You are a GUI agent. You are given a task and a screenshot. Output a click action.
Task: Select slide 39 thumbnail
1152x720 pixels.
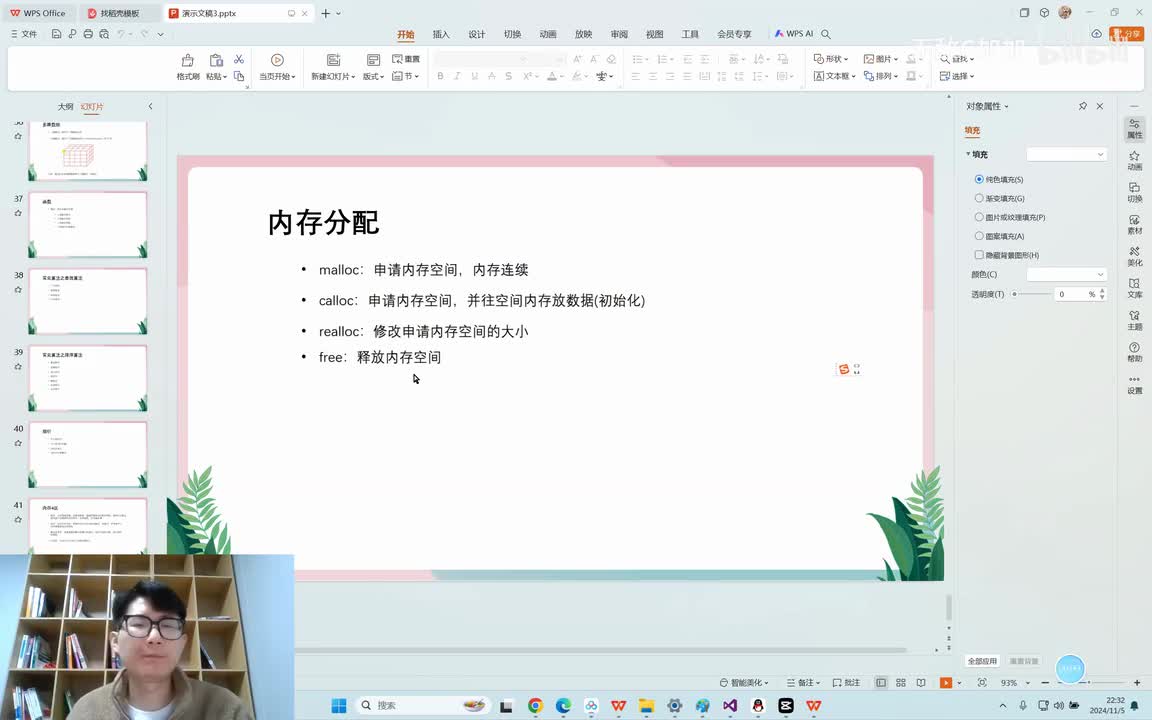coord(87,378)
